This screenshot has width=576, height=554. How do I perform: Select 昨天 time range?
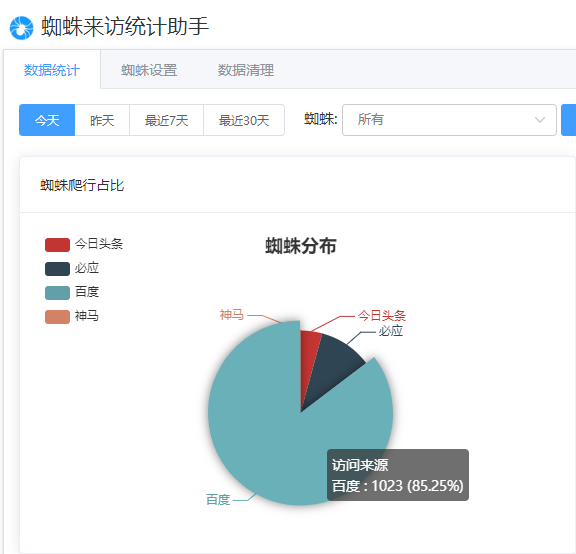tap(102, 120)
